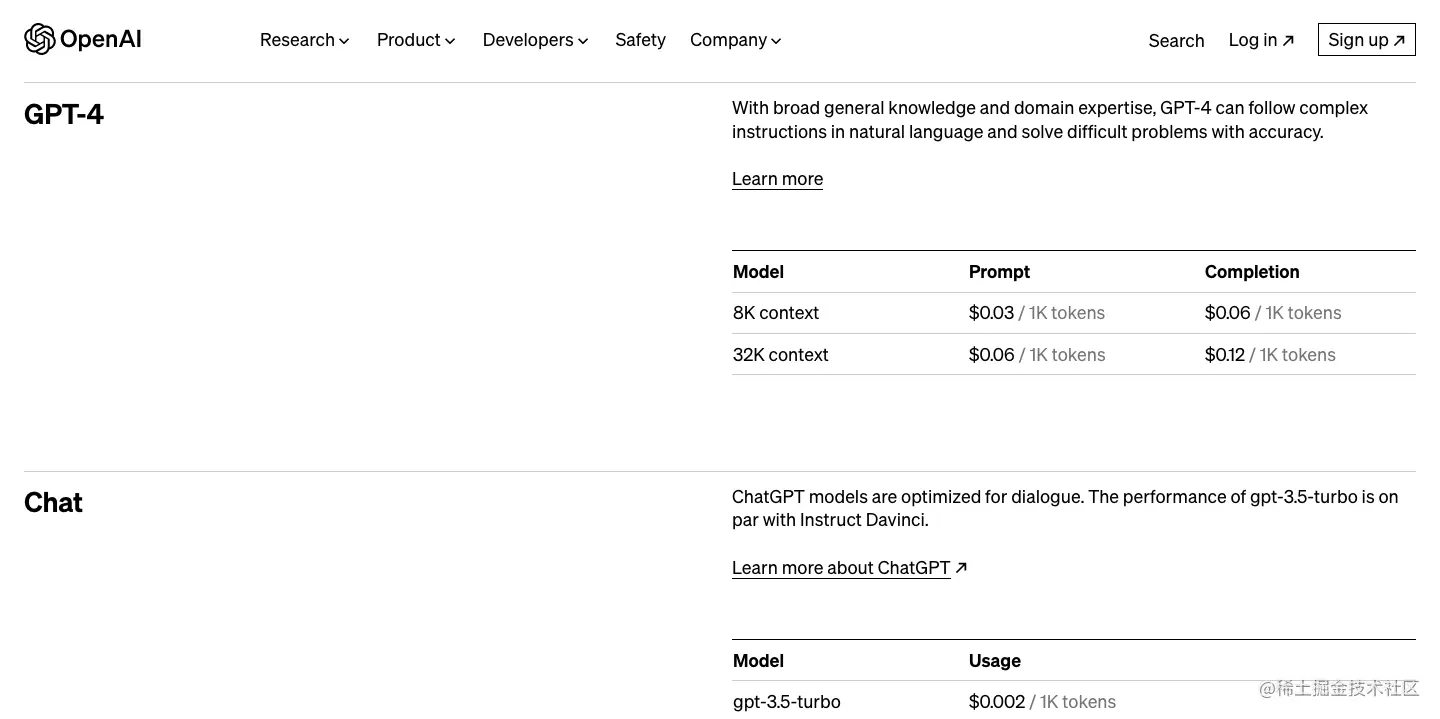Viewport: 1440px width, 719px height.
Task: Click the Log in external arrow icon
Action: tap(1288, 41)
